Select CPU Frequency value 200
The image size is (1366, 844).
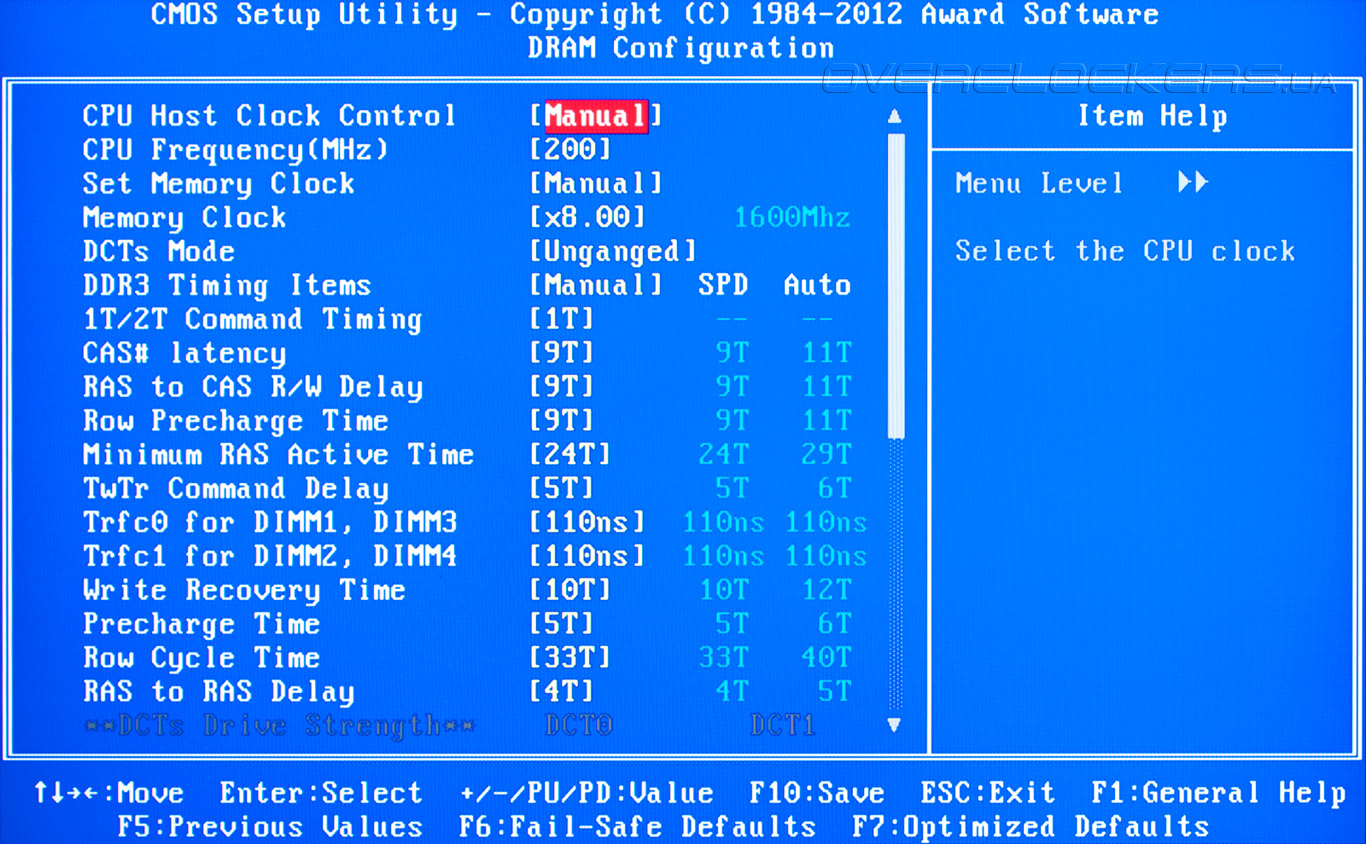570,150
